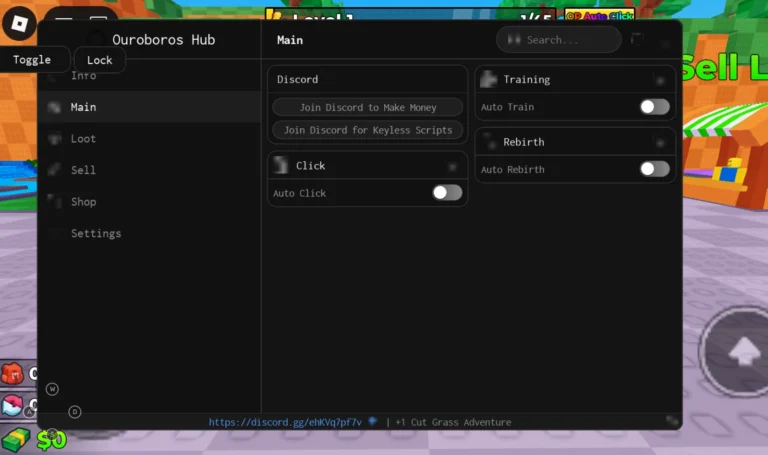
Task: Switch to the Sell tab
Action: 149,170
